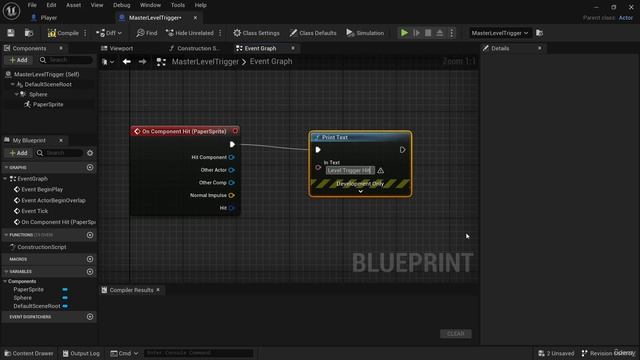Compile the MasterLevelTrigger blueprint

point(63,33)
